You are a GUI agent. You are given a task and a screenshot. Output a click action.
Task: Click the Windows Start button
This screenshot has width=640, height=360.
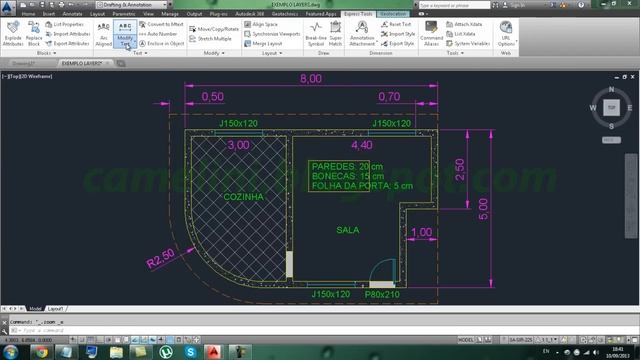click(11, 352)
